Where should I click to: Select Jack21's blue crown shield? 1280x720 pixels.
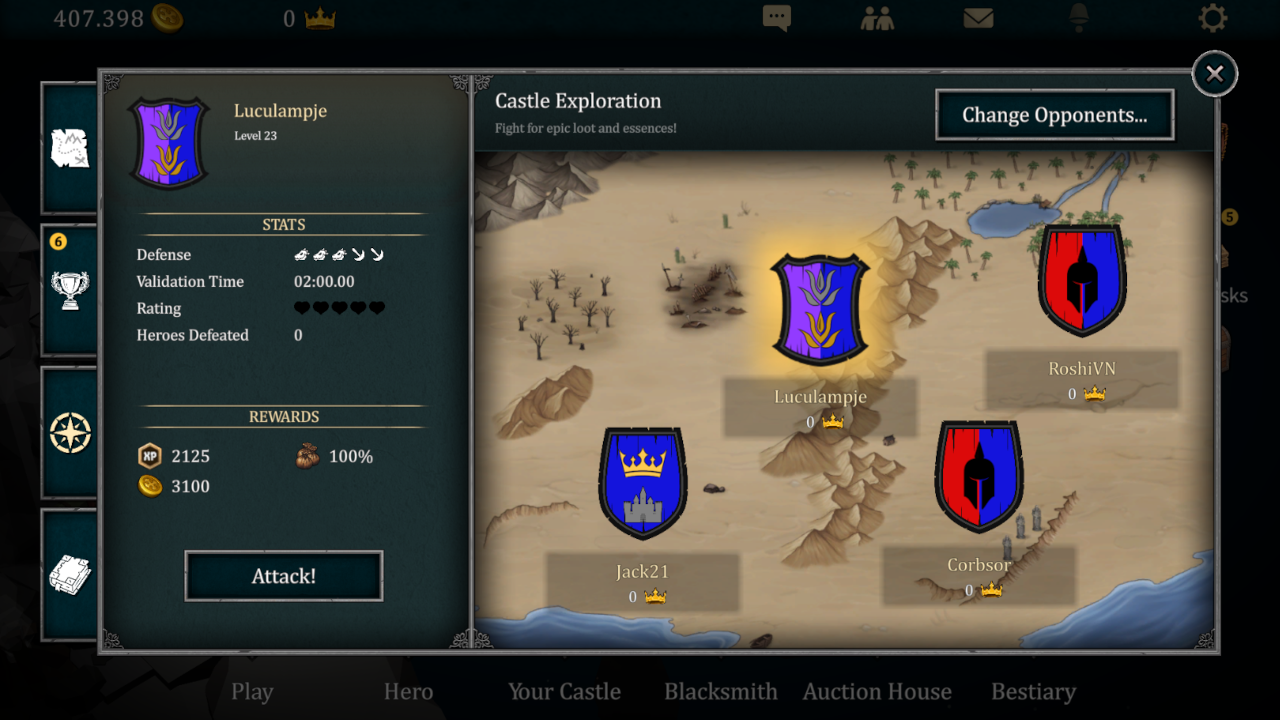pyautogui.click(x=643, y=483)
